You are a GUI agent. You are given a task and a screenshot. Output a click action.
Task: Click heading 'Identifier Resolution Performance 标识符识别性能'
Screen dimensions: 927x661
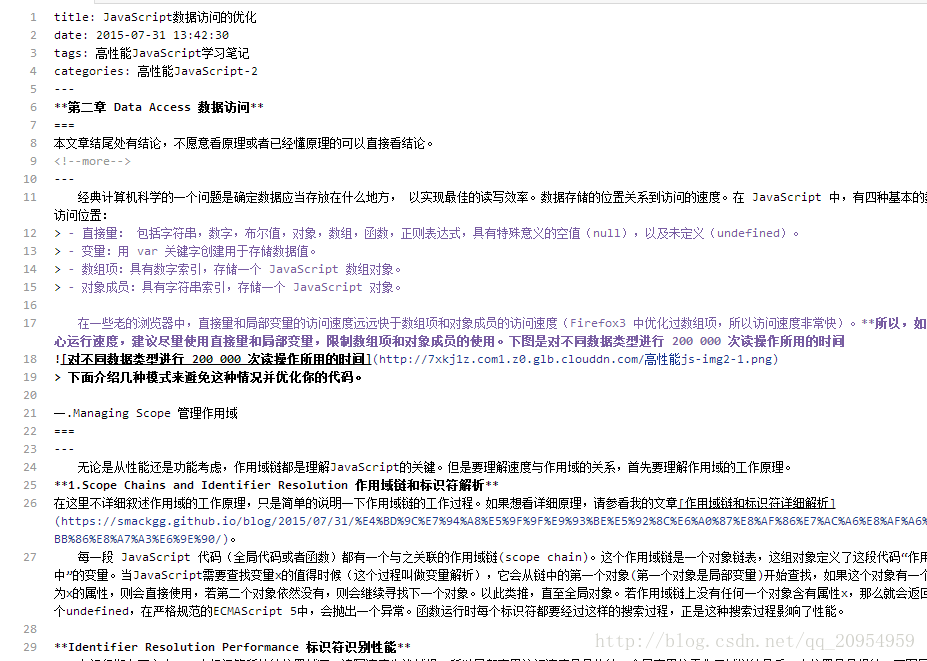[x=232, y=647]
